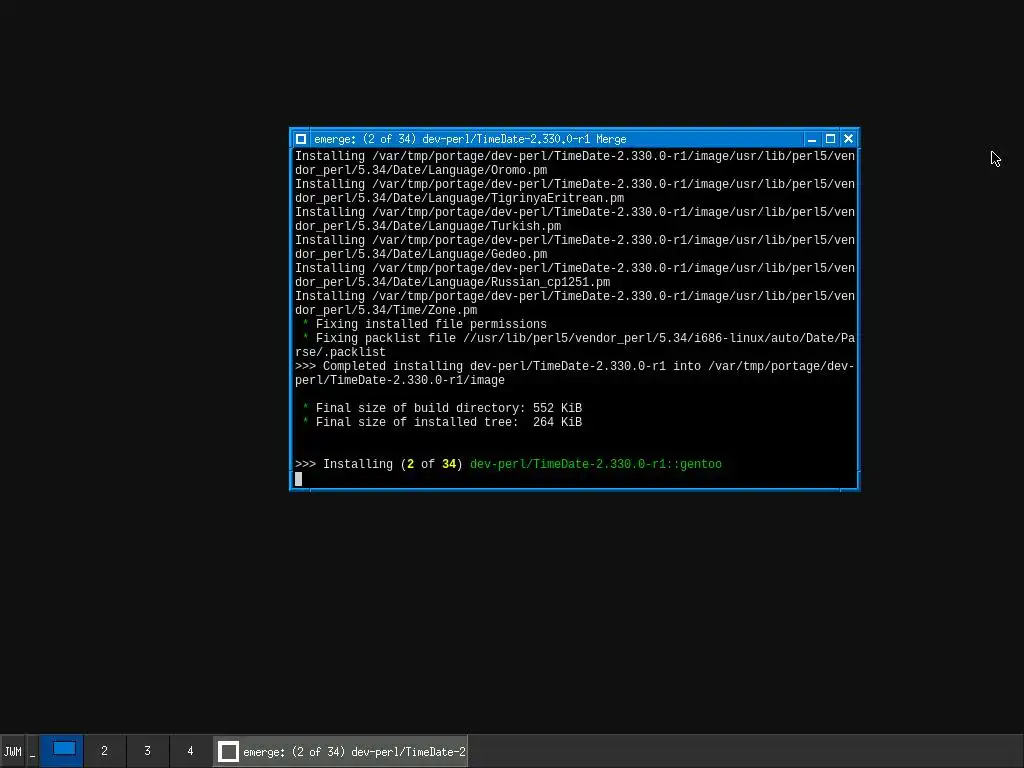Image resolution: width=1024 pixels, height=768 pixels.
Task: Click the terminal cursor block at the prompt
Action: point(298,479)
